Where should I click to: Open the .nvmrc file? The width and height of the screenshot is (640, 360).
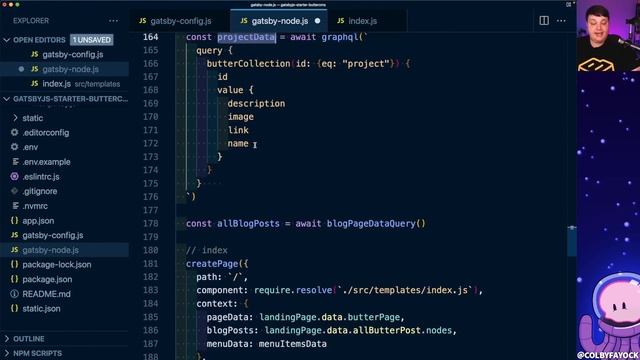(35, 206)
